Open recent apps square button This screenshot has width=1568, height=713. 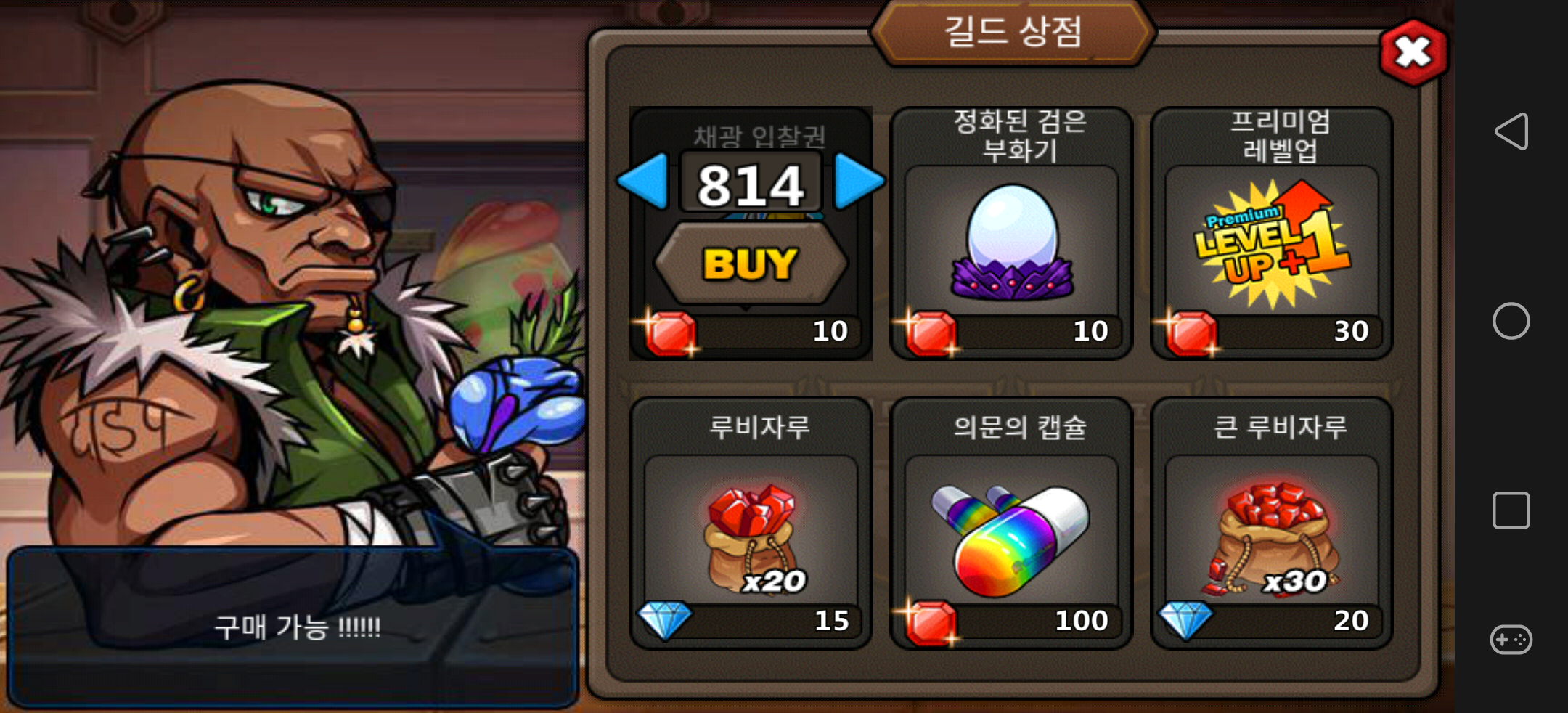pos(1511,510)
